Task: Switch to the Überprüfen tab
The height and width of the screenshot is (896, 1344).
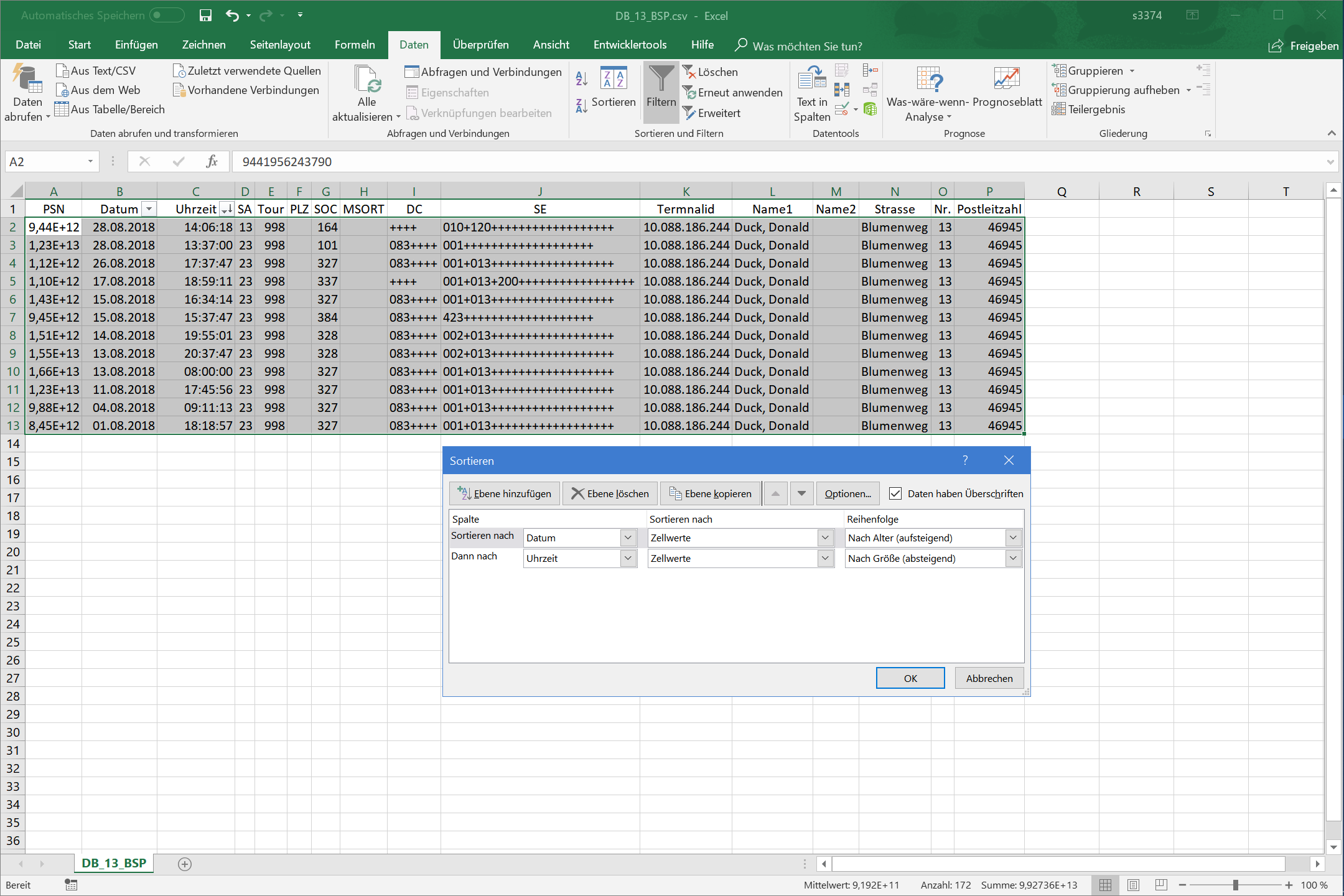Action: click(x=480, y=45)
